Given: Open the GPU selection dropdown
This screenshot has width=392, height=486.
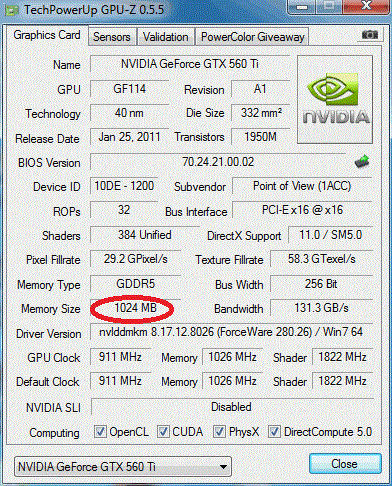Looking at the screenshot, I should point(123,467).
